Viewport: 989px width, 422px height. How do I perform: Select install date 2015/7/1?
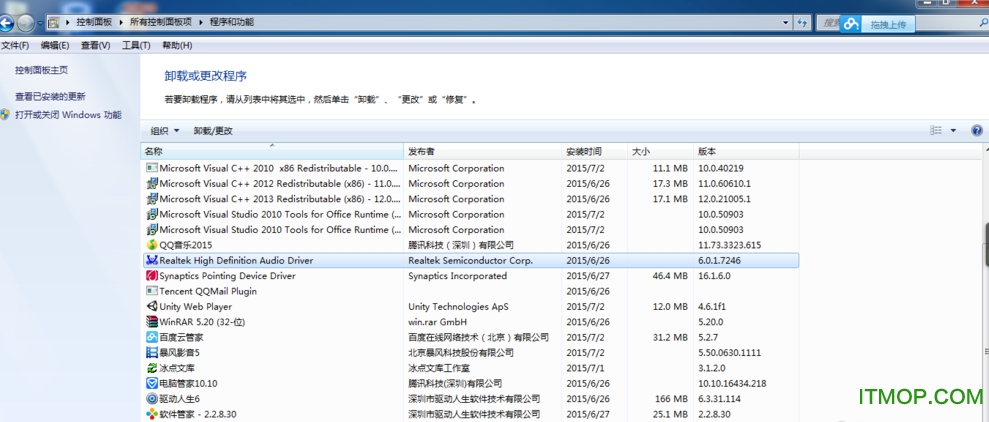pos(585,368)
